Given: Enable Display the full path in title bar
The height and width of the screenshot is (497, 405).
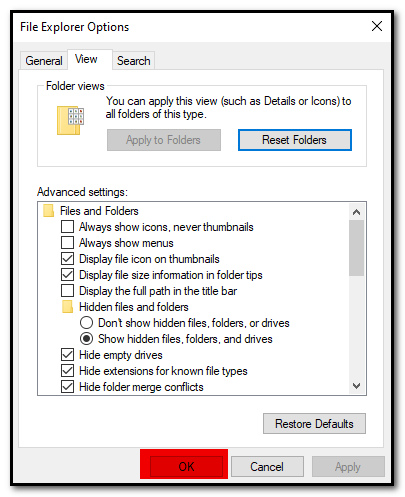Looking at the screenshot, I should [67, 291].
